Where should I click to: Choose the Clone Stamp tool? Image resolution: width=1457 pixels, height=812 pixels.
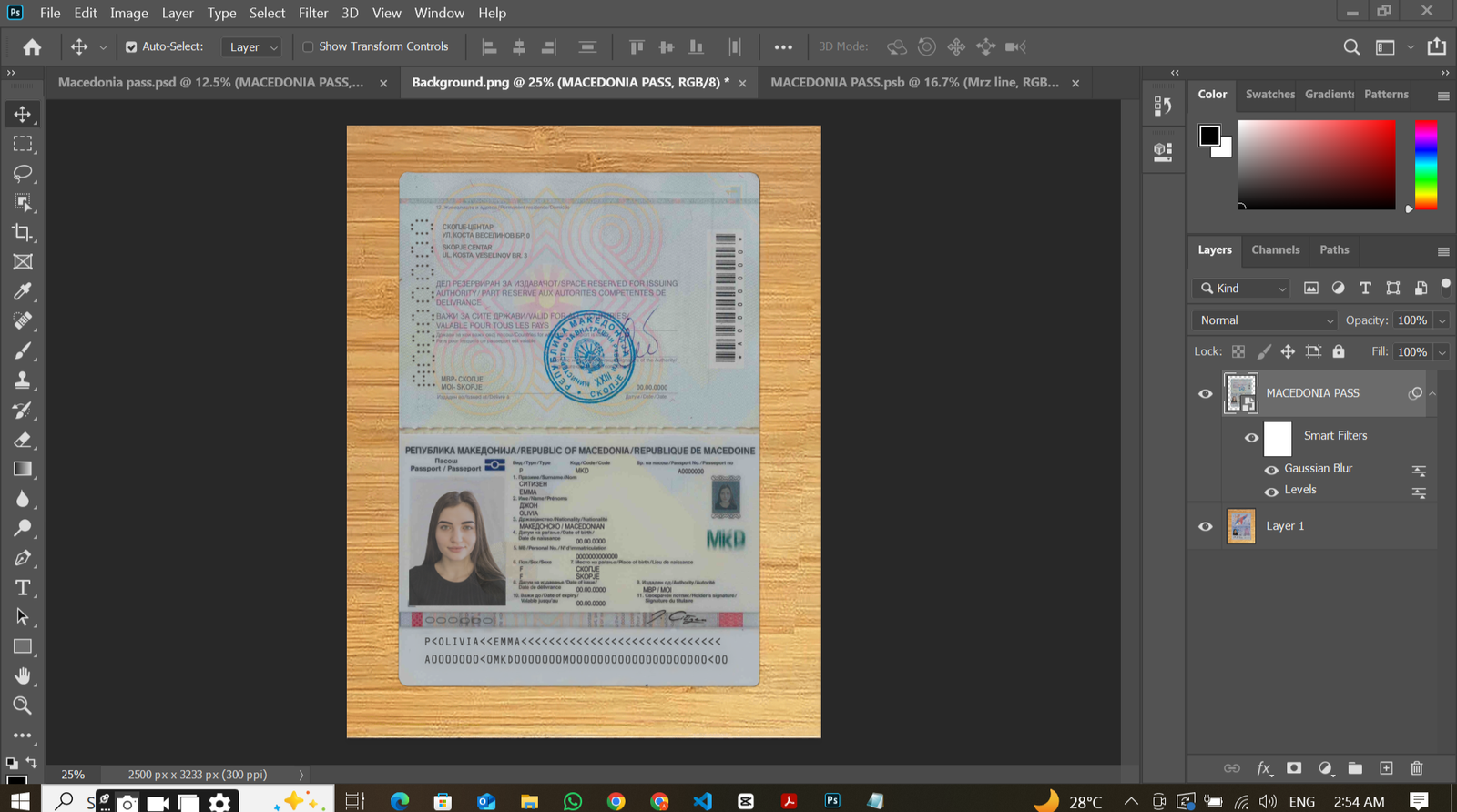pyautogui.click(x=23, y=381)
